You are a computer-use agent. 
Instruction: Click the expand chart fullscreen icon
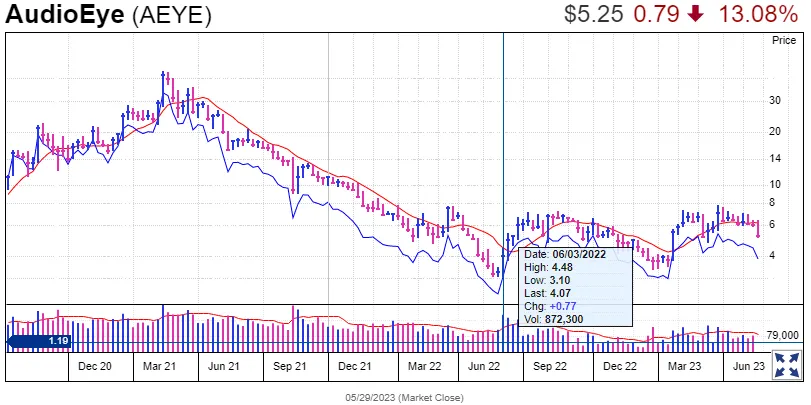pos(786,365)
